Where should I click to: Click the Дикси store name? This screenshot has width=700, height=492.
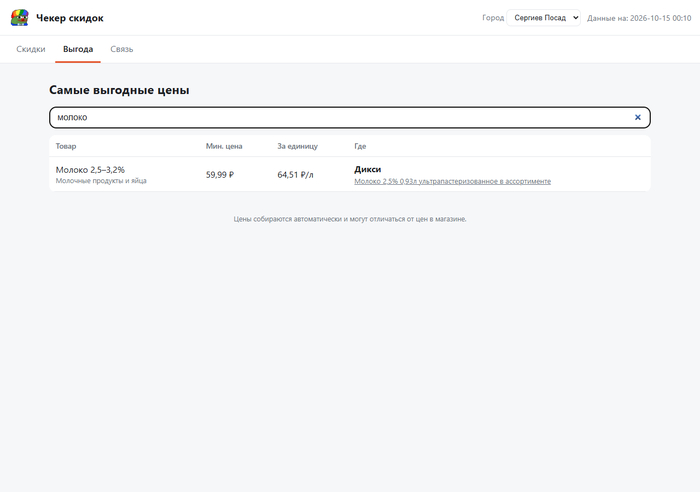coord(368,169)
